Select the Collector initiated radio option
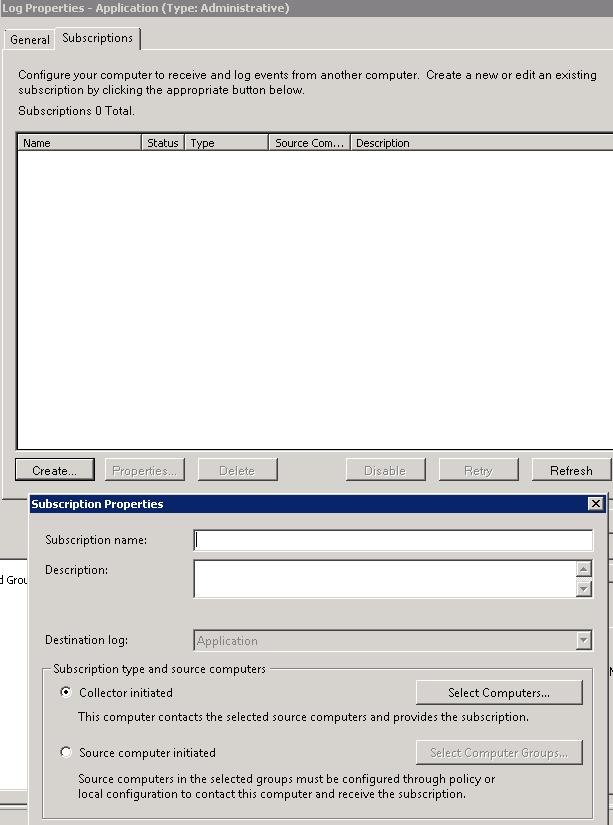Screen dimensions: 613x825 coord(67,692)
